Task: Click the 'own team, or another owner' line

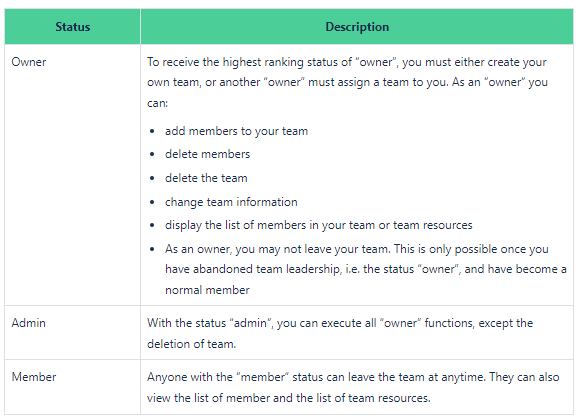Action: (x=347, y=82)
